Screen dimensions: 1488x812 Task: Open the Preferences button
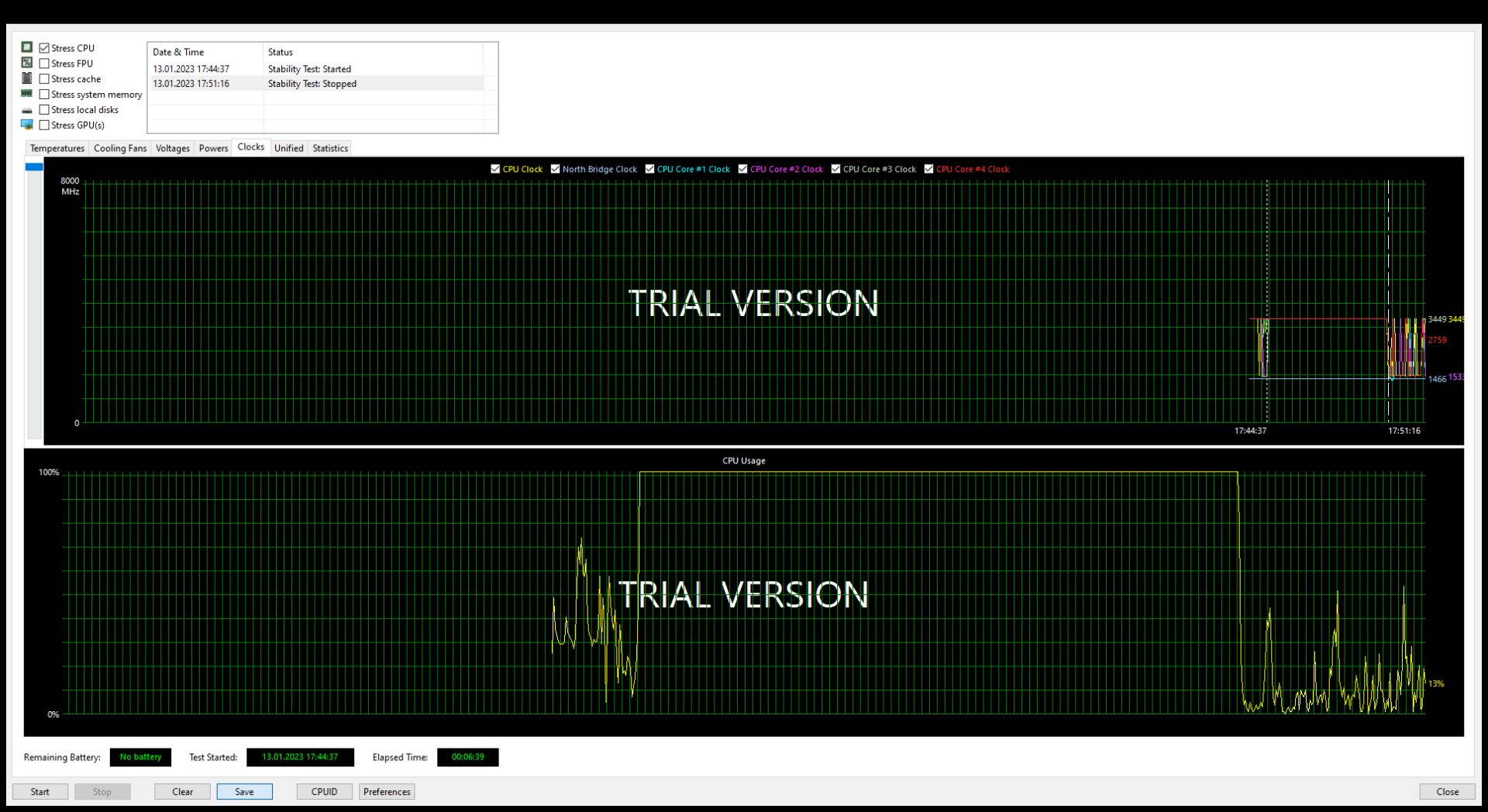tap(387, 792)
